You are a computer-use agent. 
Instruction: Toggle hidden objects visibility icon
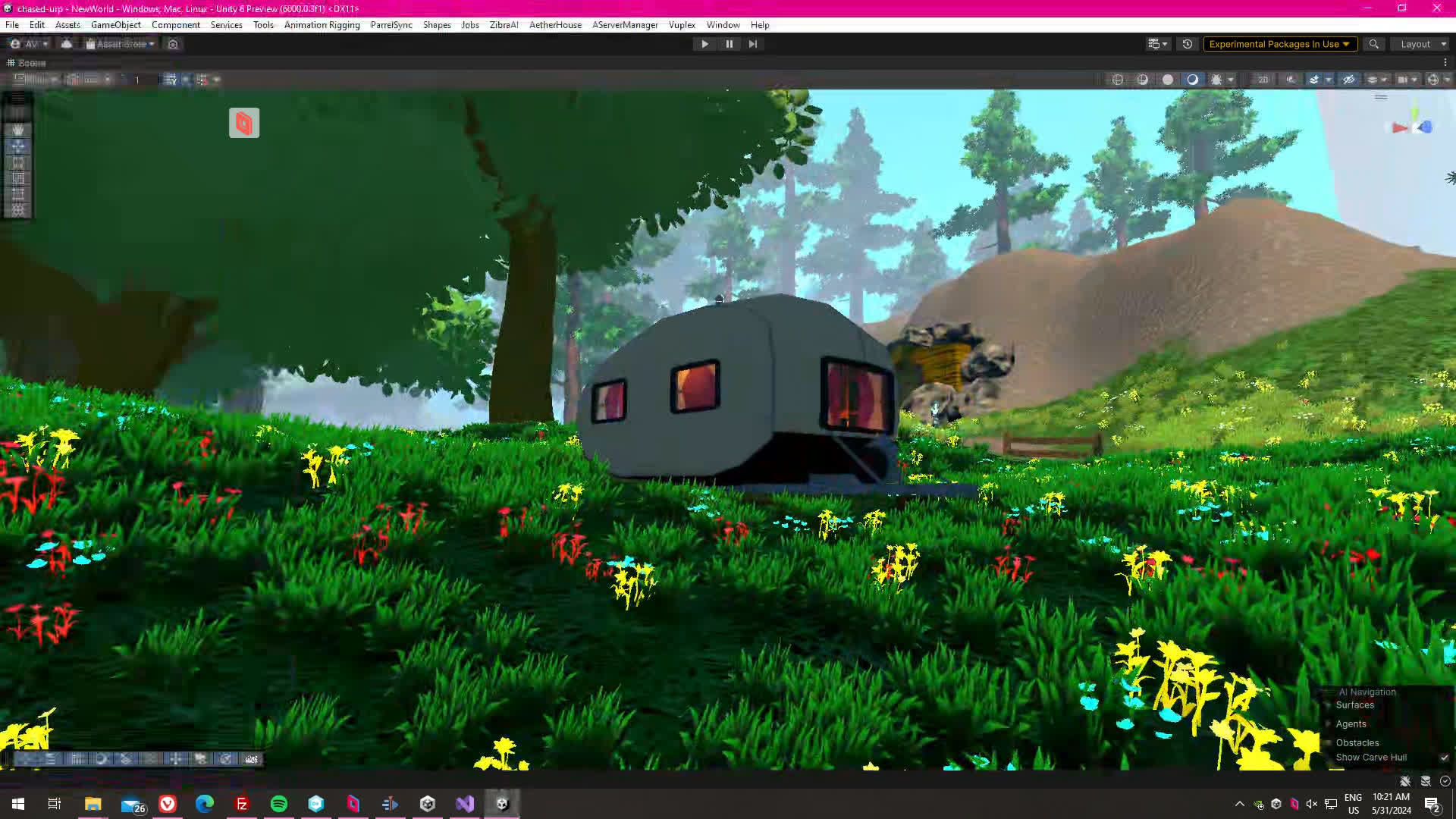(1348, 80)
